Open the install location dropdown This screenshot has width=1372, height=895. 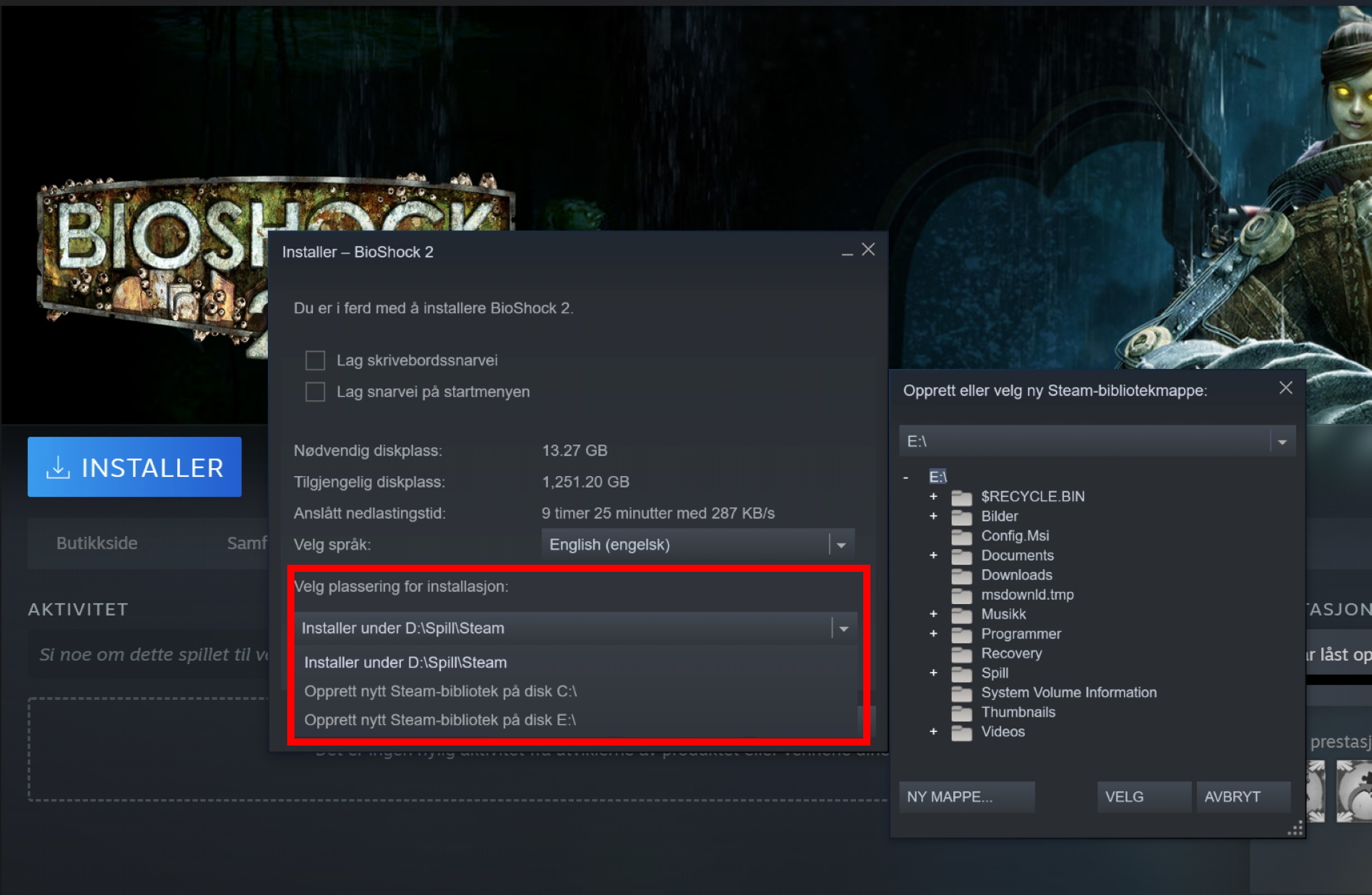pos(576,628)
